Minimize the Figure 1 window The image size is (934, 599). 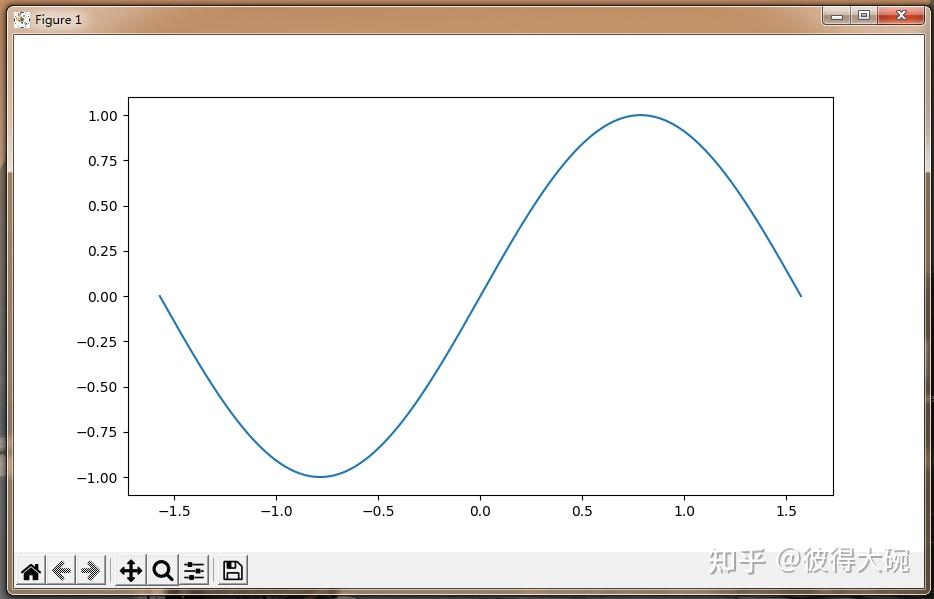coord(836,16)
